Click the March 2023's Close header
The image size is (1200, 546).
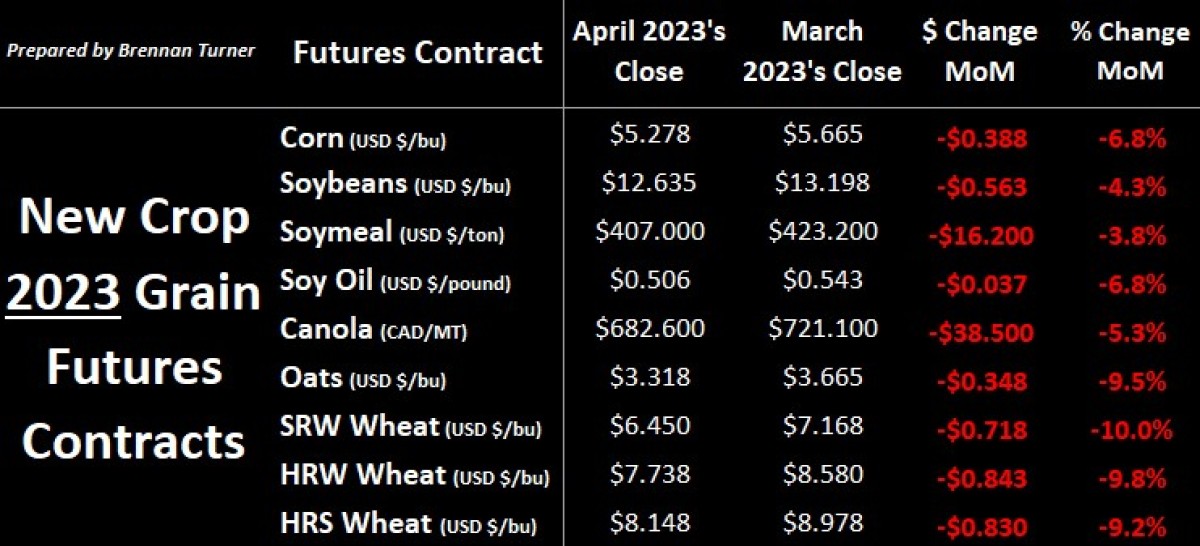[x=822, y=51]
